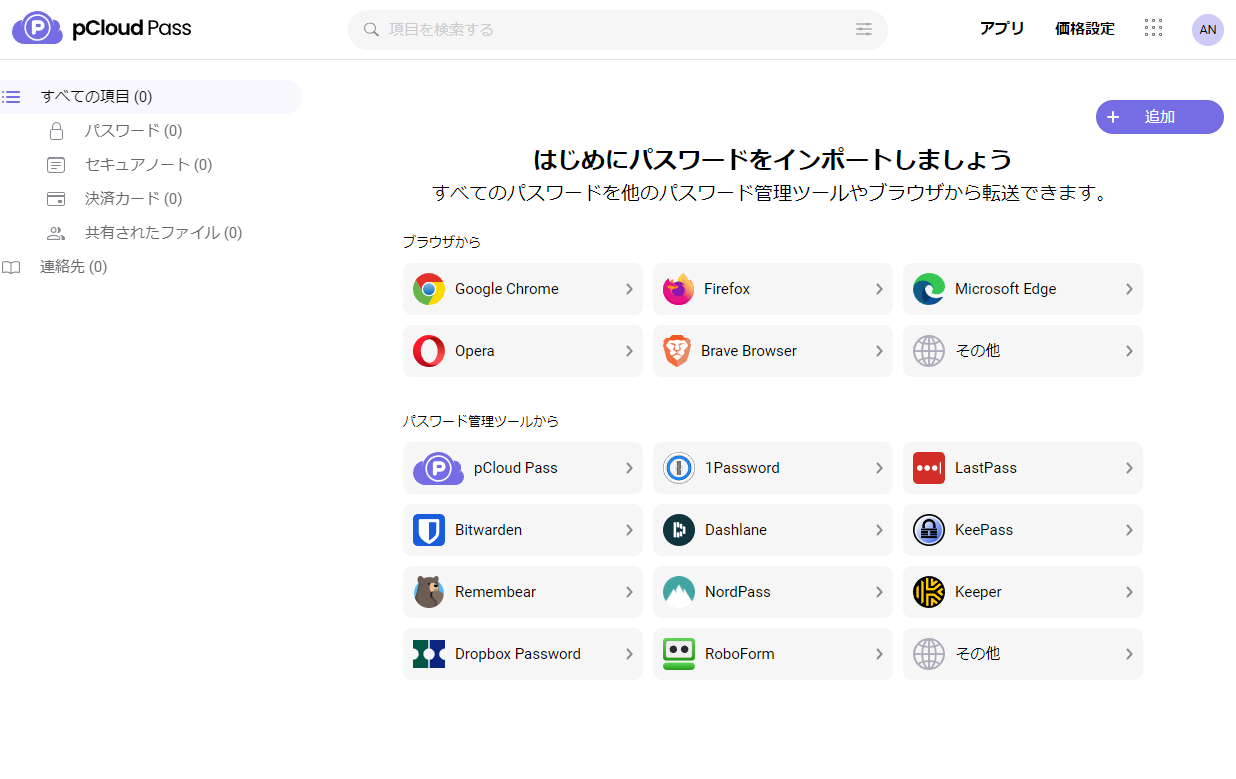Import from Dropbox Password
Screen dimensions: 1236x779
click(523, 654)
